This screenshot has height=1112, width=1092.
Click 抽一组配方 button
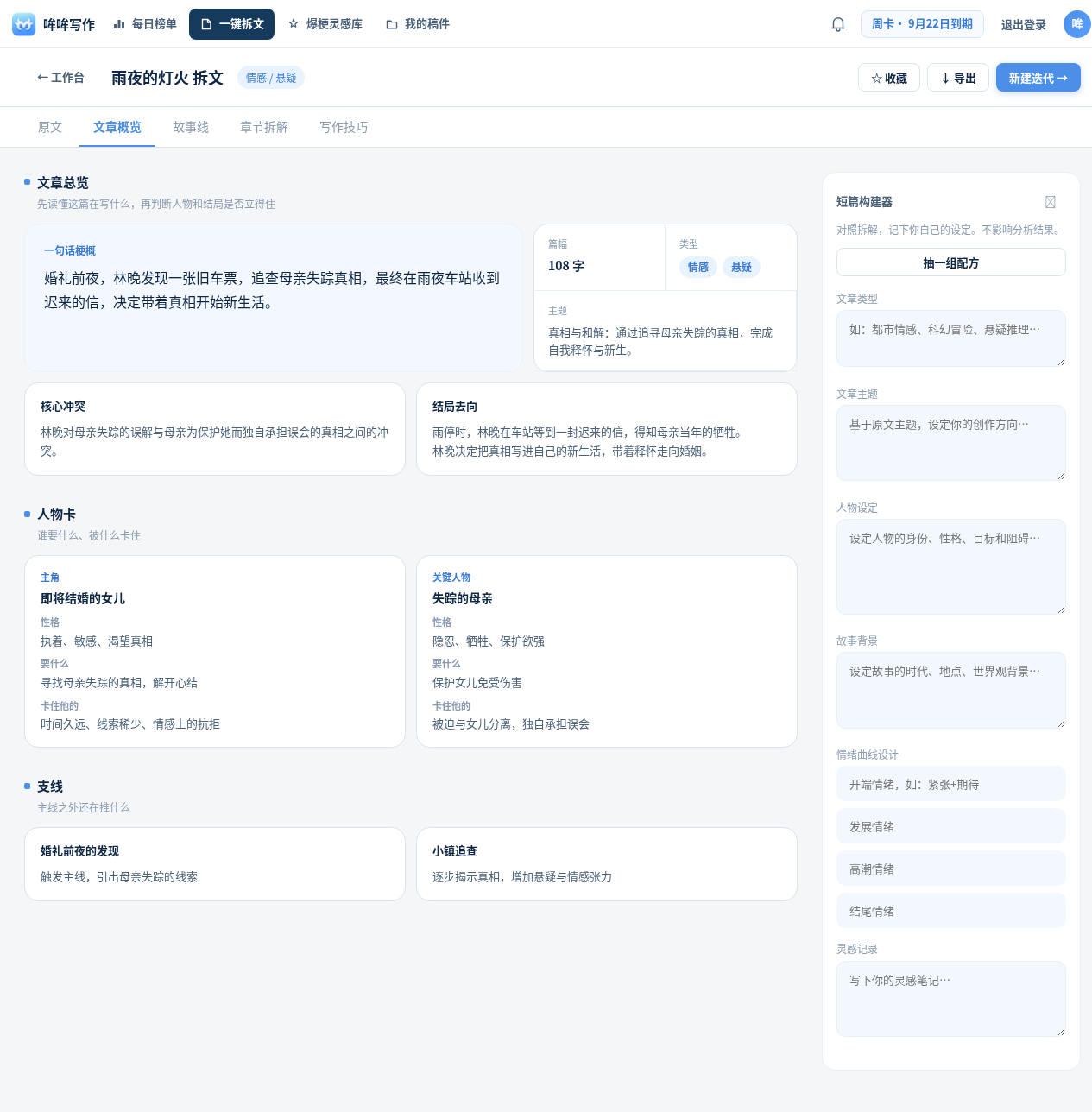pos(951,262)
